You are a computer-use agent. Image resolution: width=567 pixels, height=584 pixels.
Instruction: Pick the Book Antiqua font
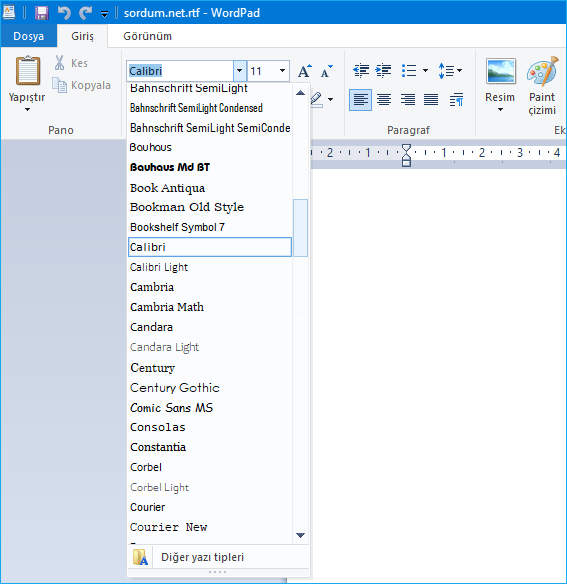click(210, 187)
